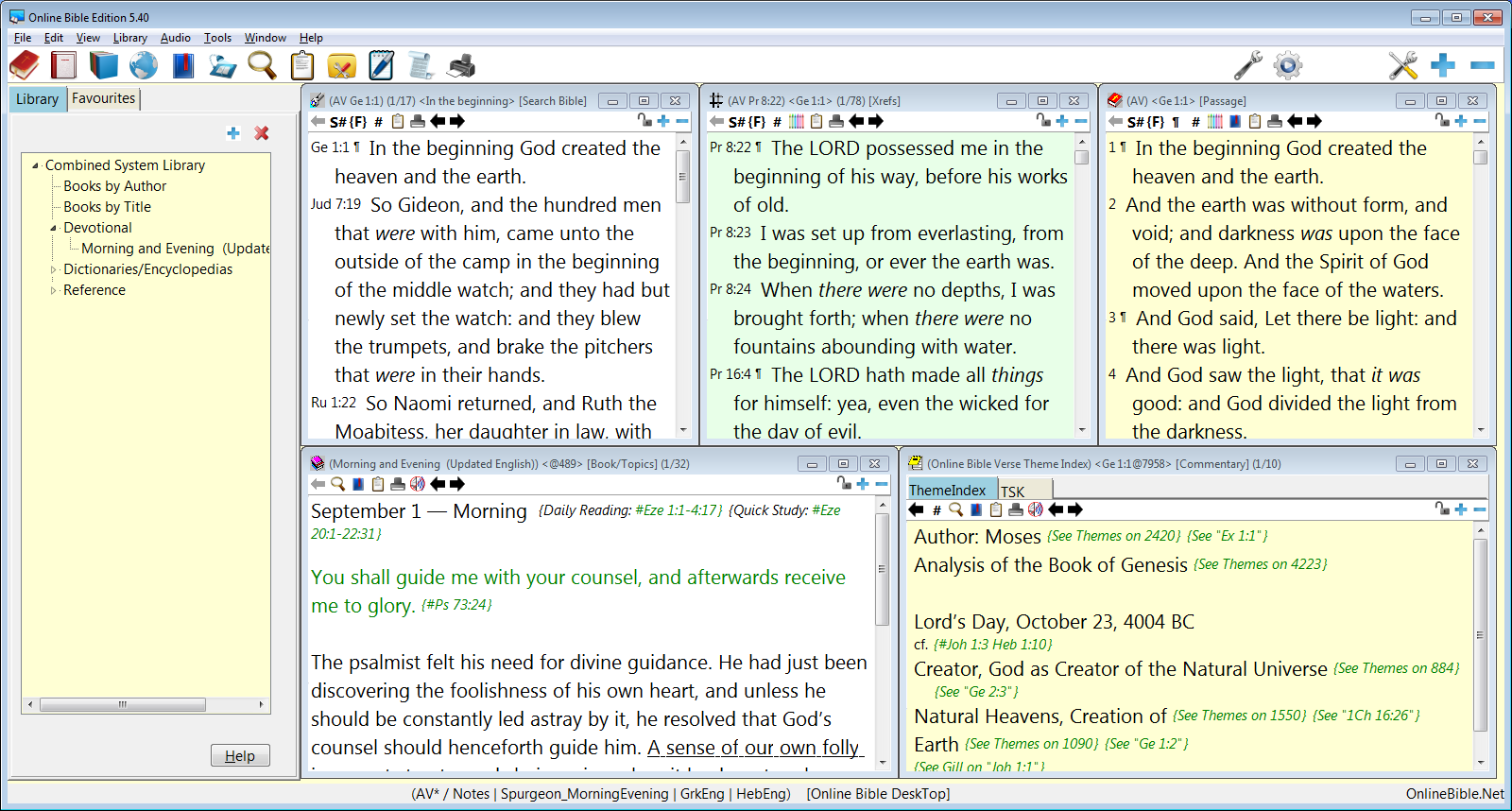Add library item with blue plus icon
This screenshot has height=811, width=1512.
233,133
